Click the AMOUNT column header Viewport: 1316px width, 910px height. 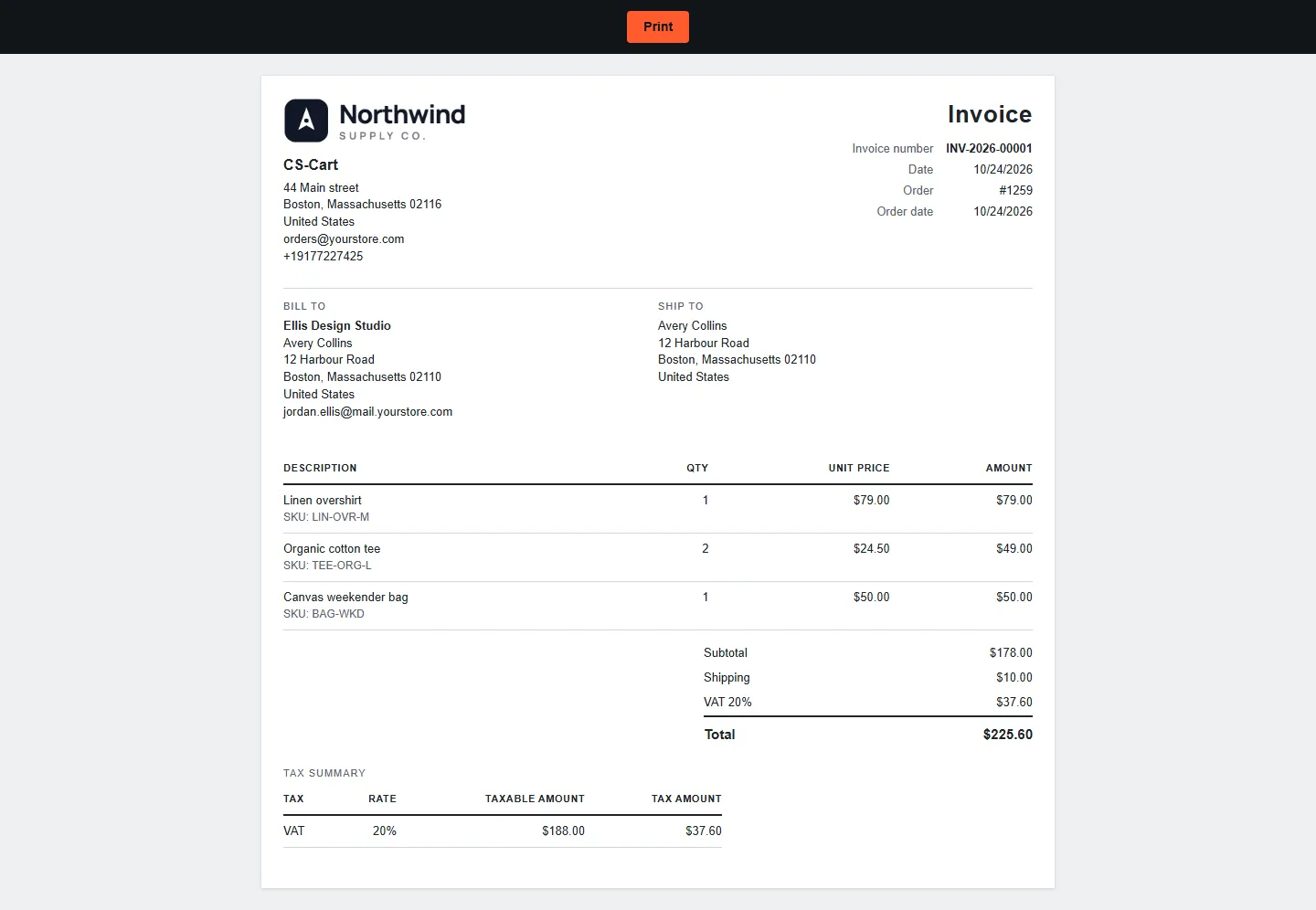(x=1009, y=468)
